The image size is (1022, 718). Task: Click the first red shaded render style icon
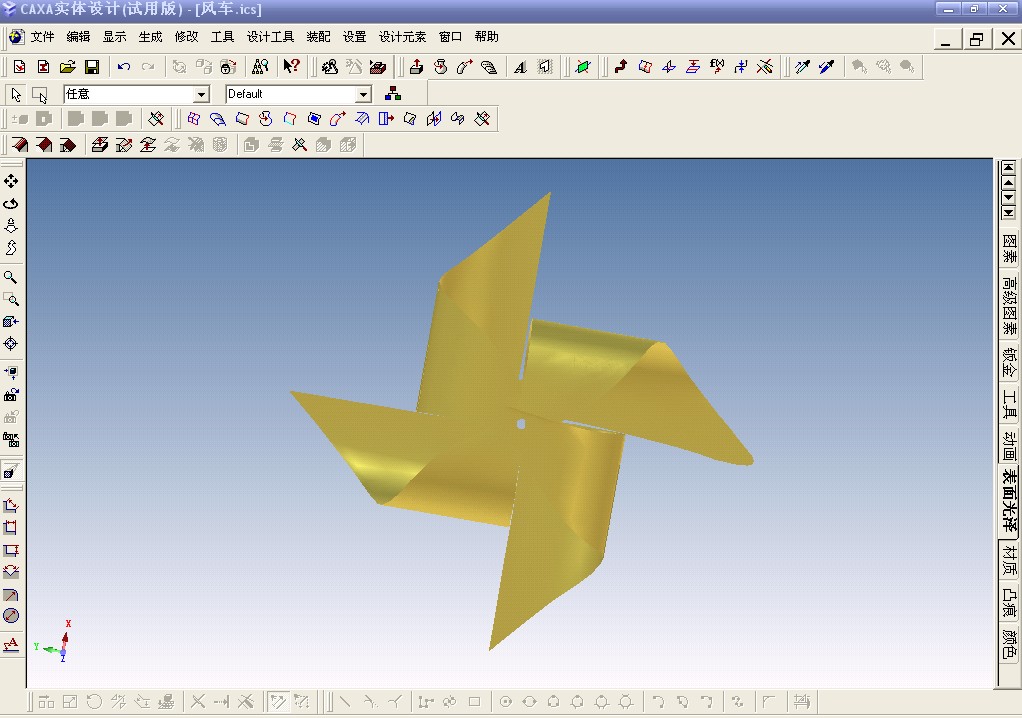click(20, 145)
